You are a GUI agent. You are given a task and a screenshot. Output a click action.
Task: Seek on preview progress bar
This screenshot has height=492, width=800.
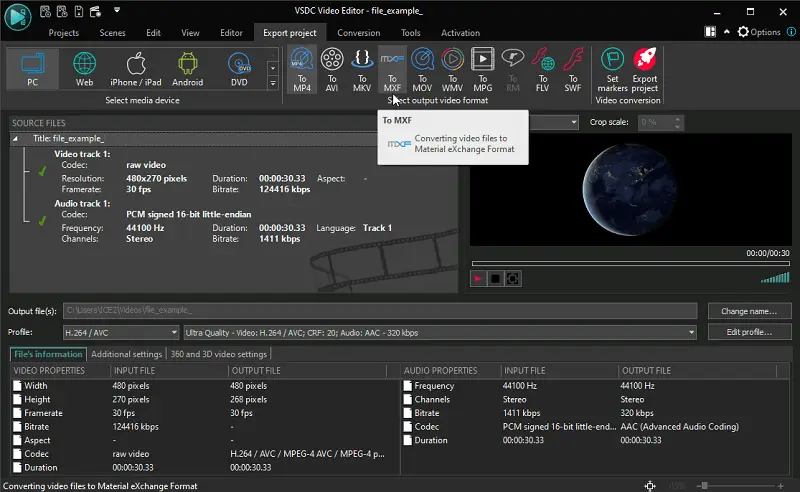point(631,264)
